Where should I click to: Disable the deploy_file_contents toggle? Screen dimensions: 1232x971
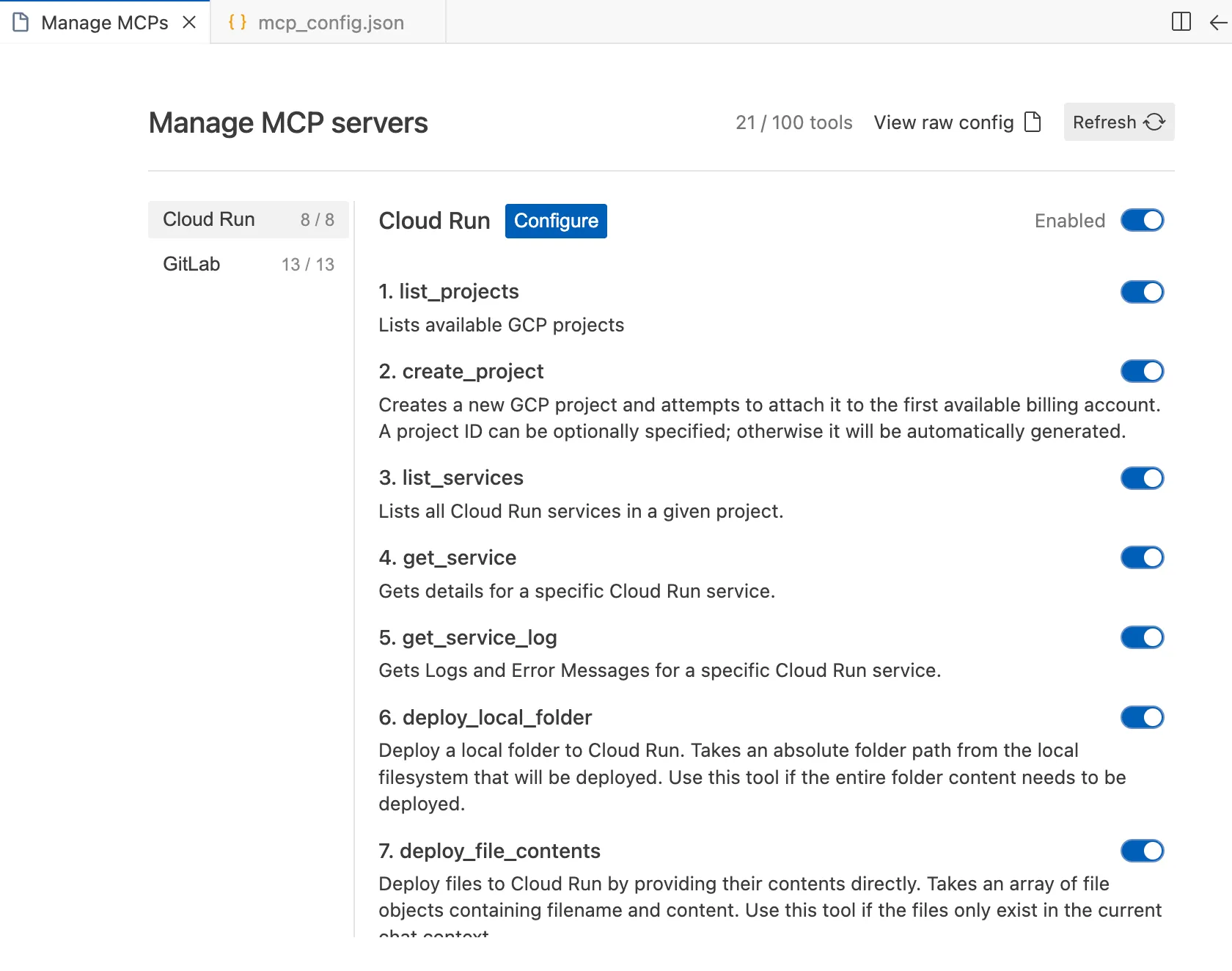point(1142,851)
